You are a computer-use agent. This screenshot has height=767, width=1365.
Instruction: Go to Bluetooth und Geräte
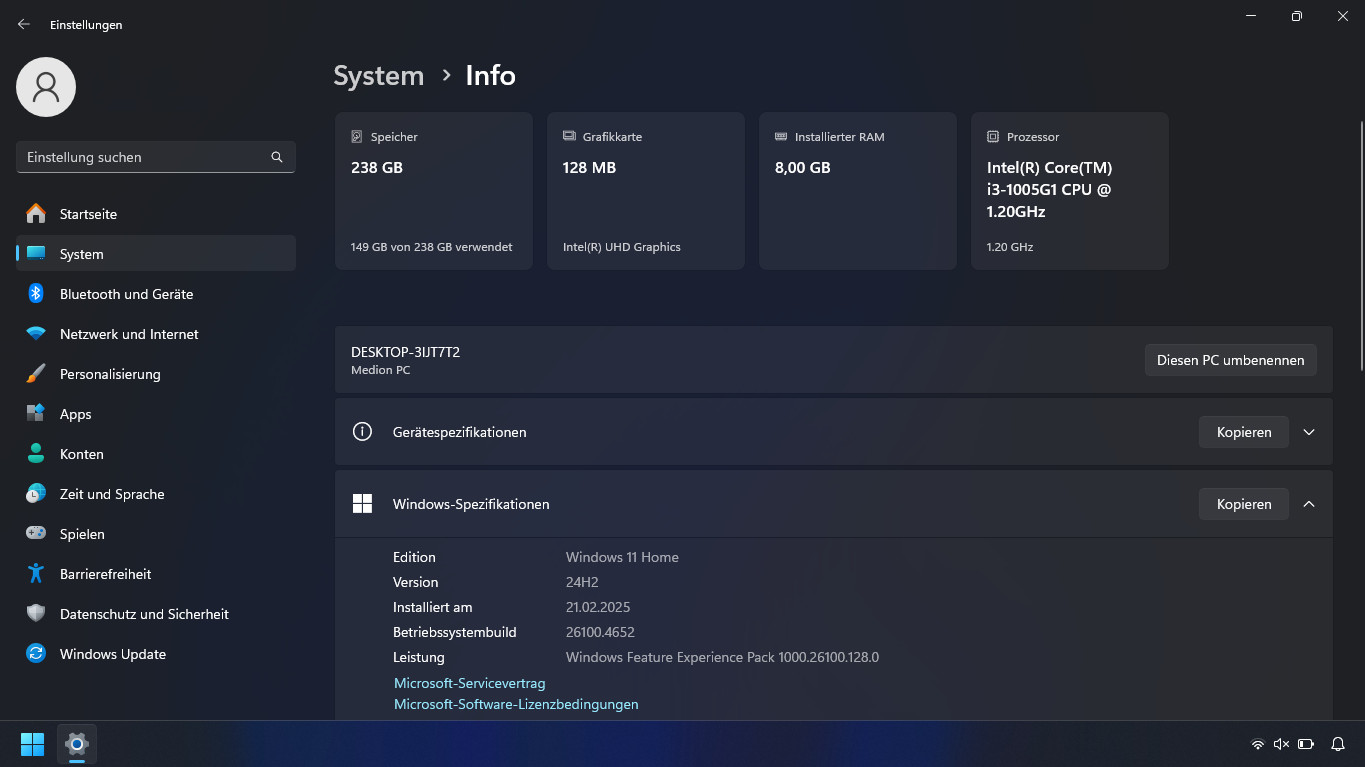click(x=156, y=294)
